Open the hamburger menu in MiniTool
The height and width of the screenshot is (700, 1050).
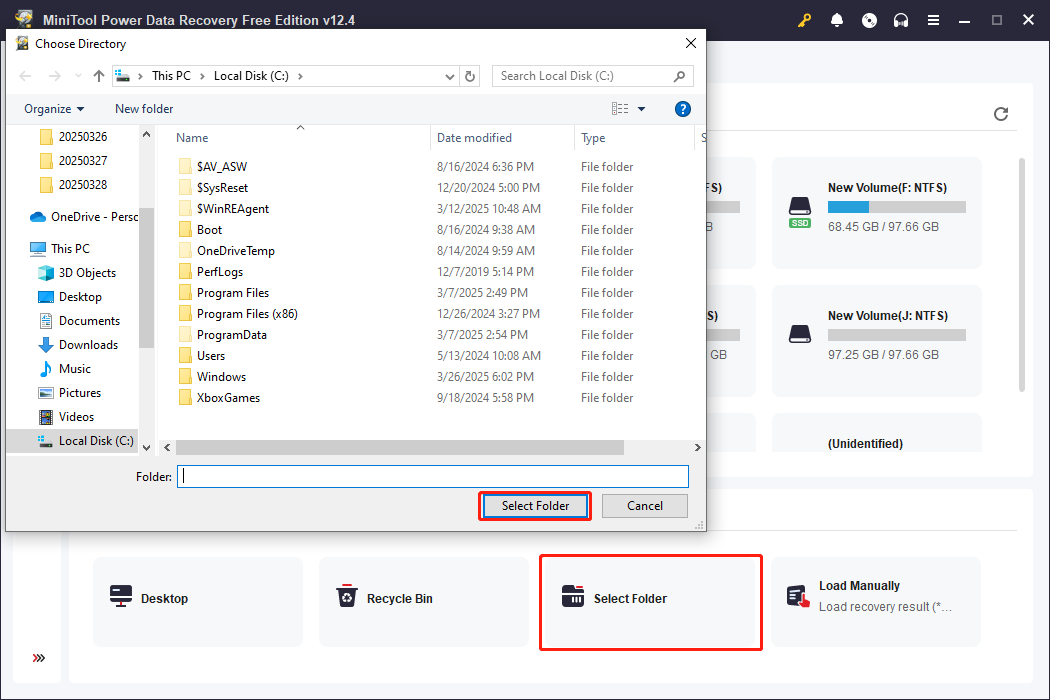933,20
